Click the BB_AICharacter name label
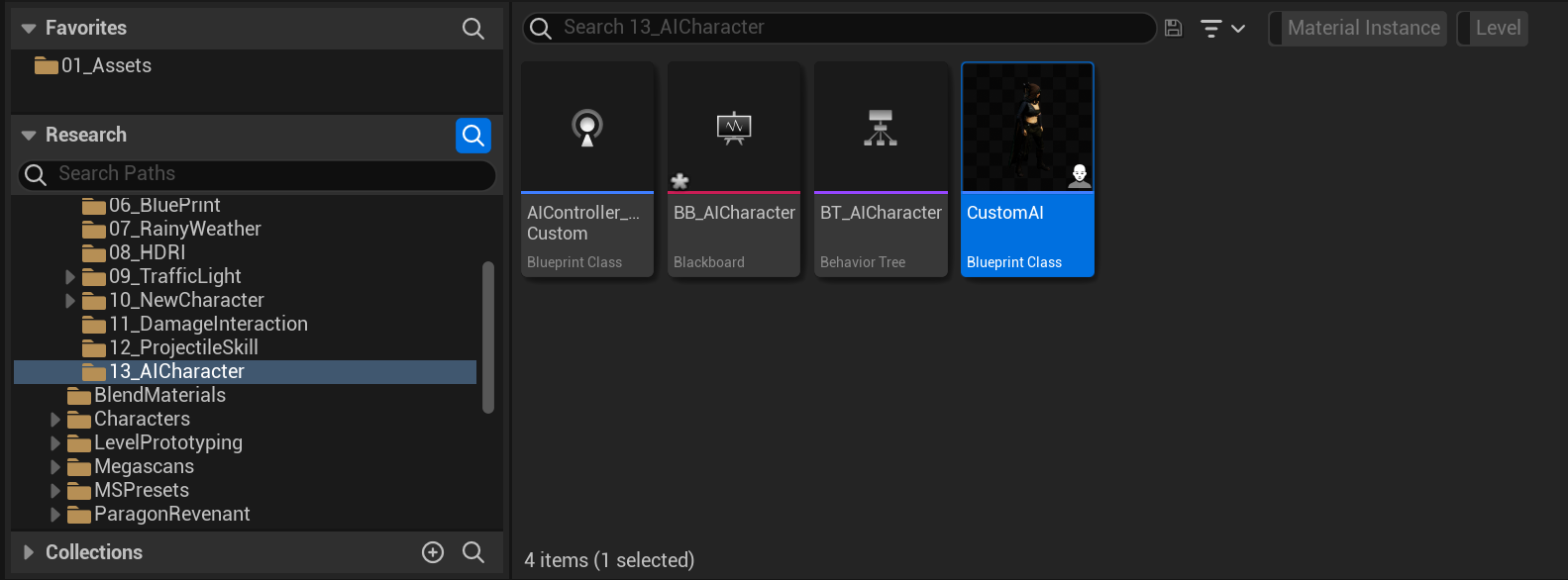Viewport: 1568px width, 580px height. (x=734, y=213)
